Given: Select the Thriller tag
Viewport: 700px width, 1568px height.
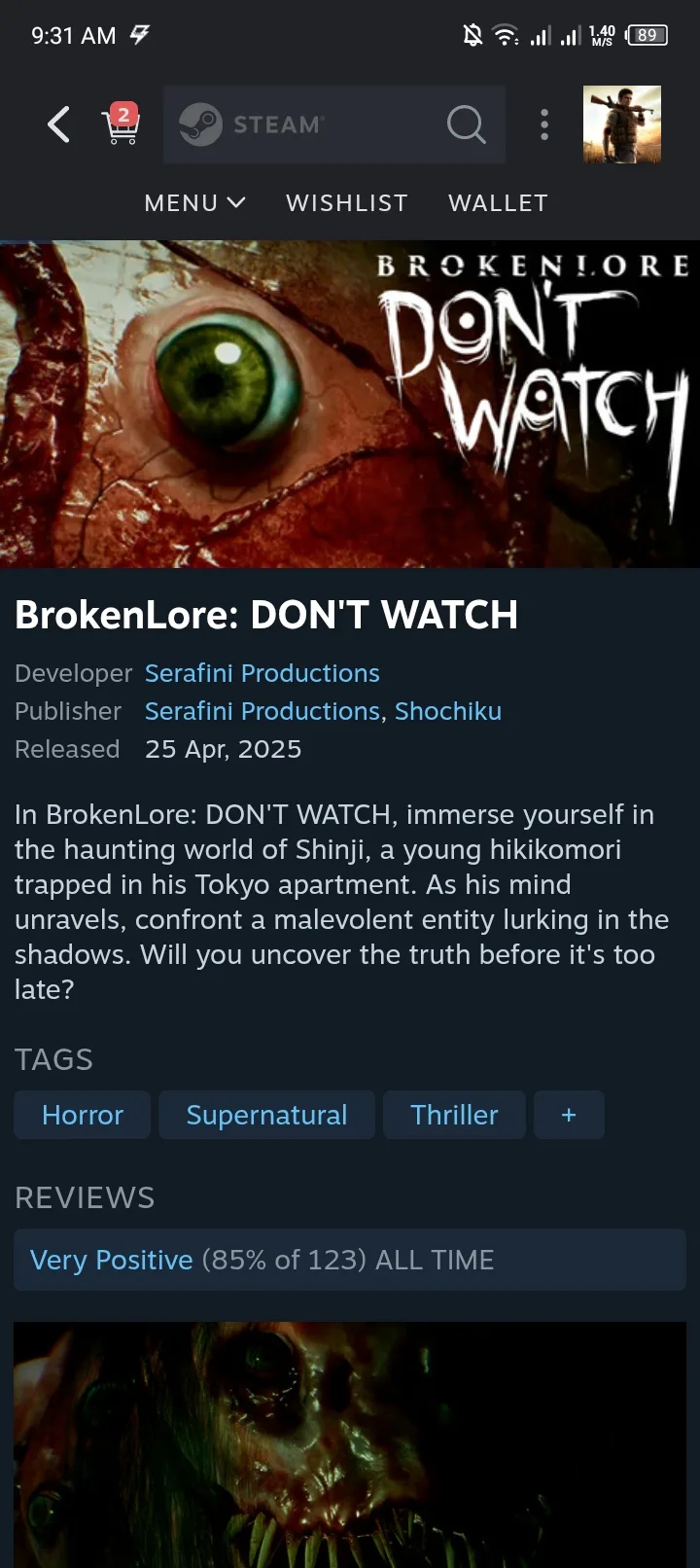Looking at the screenshot, I should [x=454, y=1115].
